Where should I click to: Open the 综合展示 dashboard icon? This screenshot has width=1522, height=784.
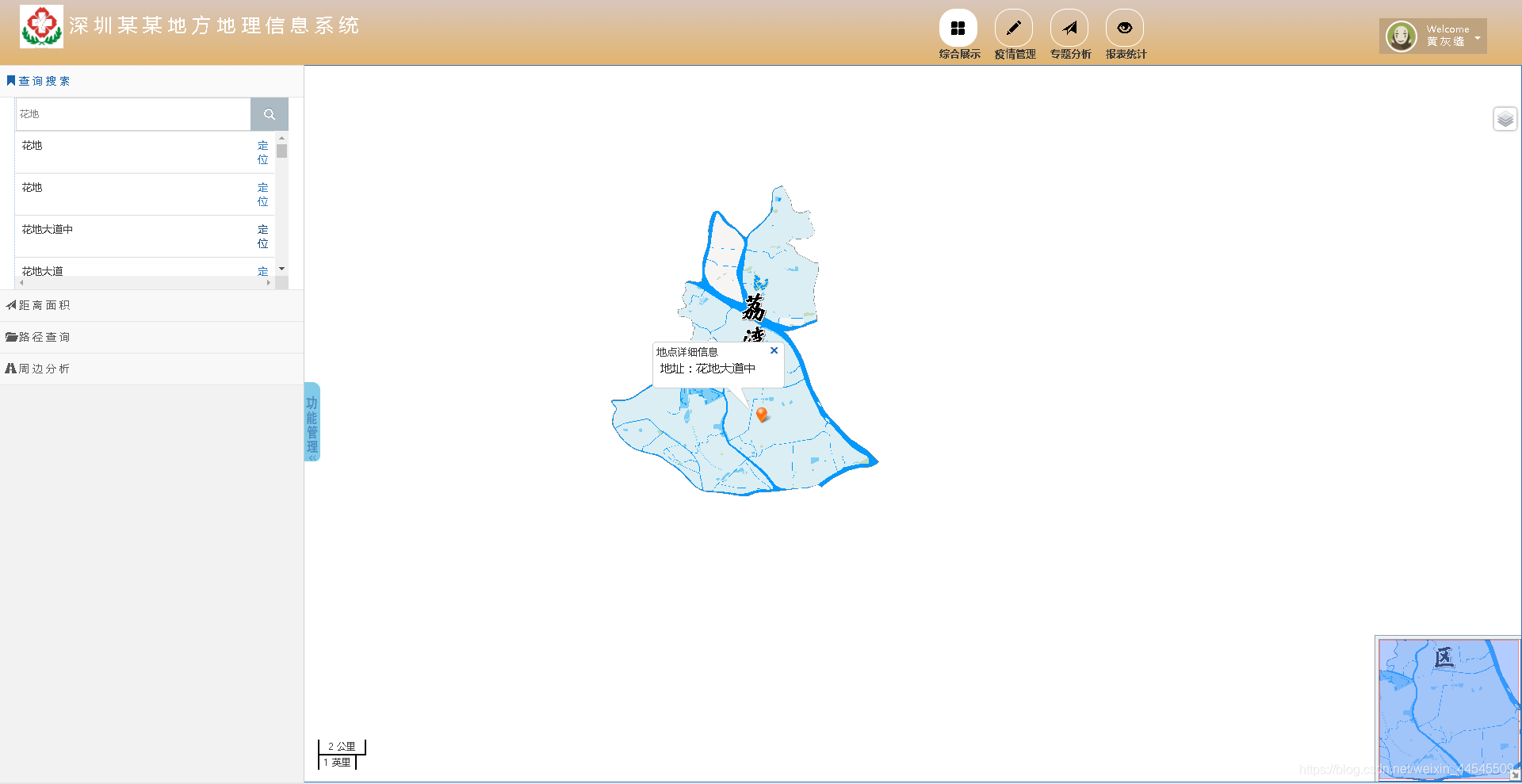pos(958,28)
